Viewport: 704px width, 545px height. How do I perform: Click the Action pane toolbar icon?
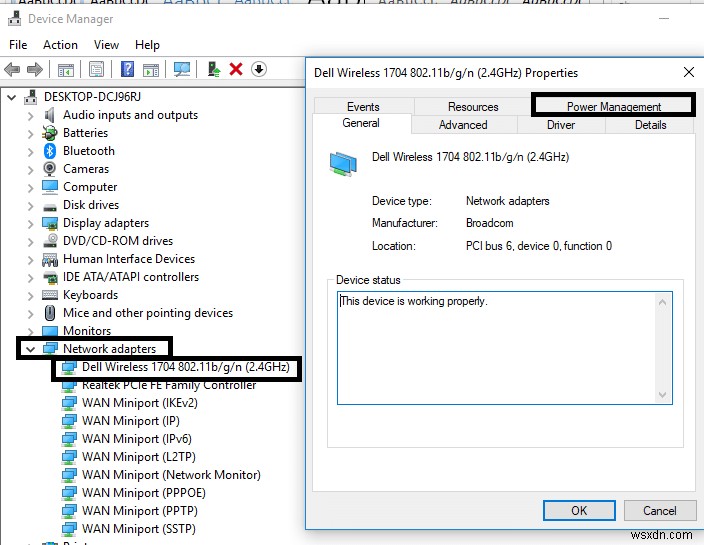[151, 70]
